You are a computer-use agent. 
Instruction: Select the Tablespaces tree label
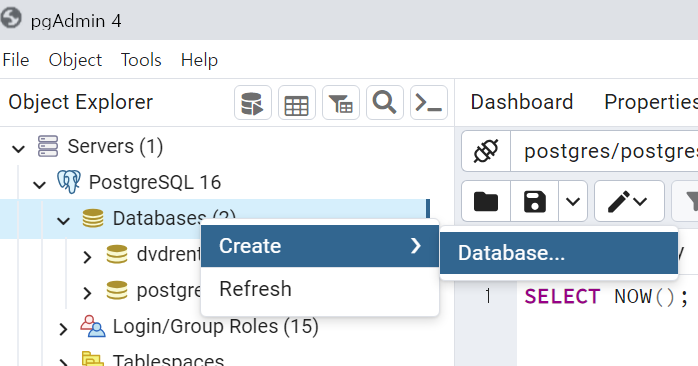tap(168, 359)
